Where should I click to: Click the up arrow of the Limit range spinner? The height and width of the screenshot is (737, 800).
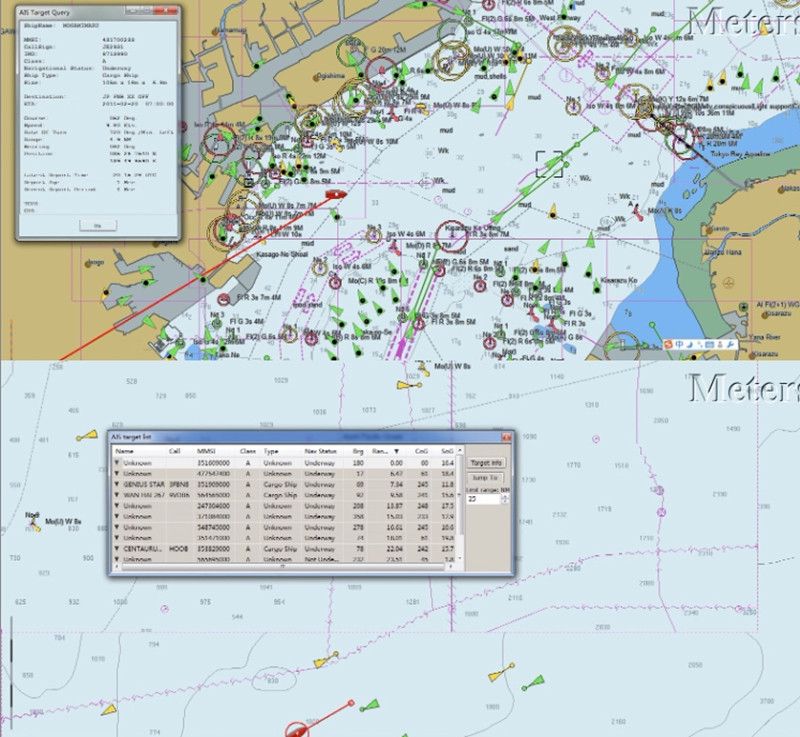pos(506,498)
